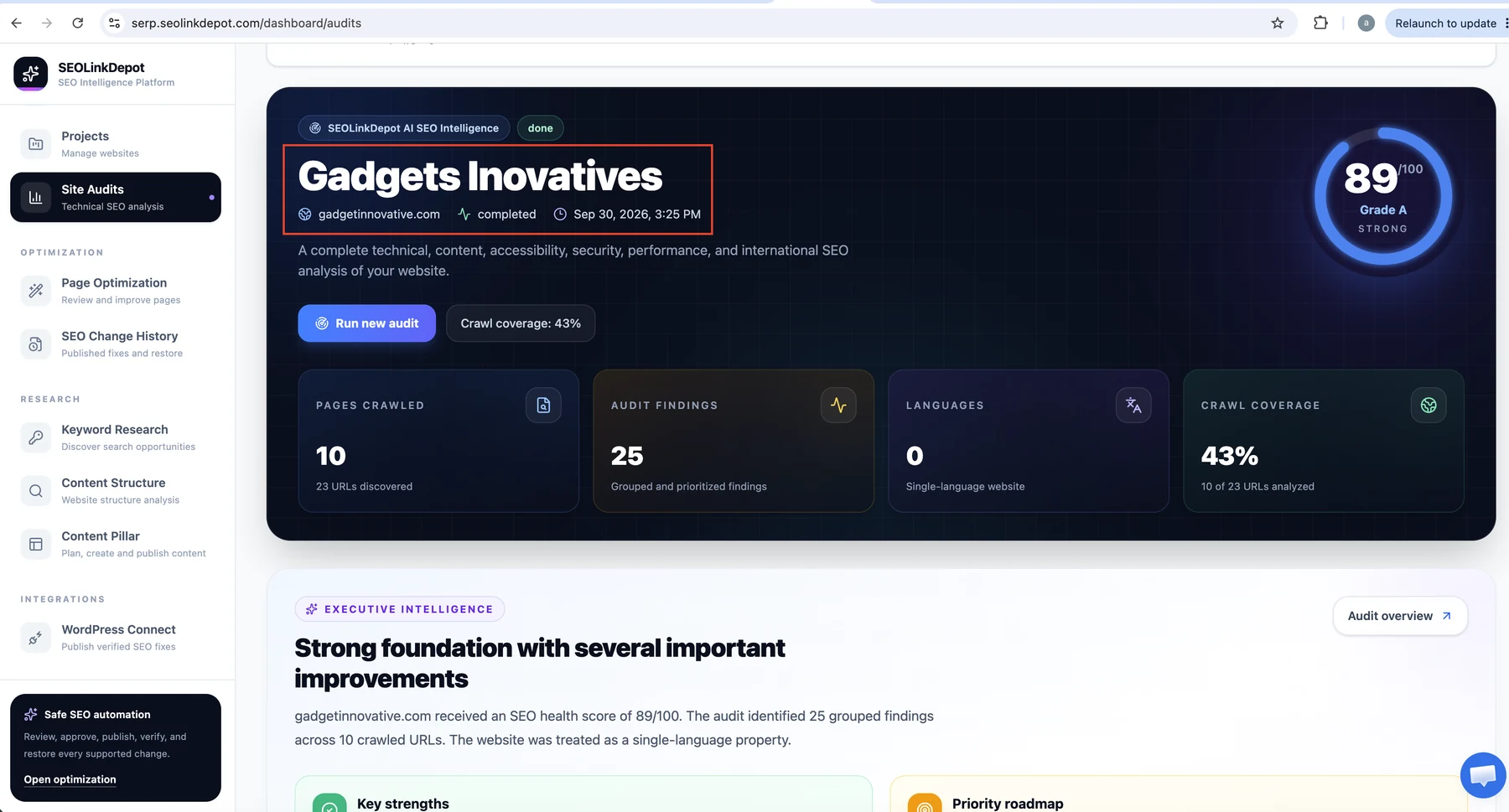Bookmark page with the star icon
Image resolution: width=1509 pixels, height=812 pixels.
(x=1278, y=23)
